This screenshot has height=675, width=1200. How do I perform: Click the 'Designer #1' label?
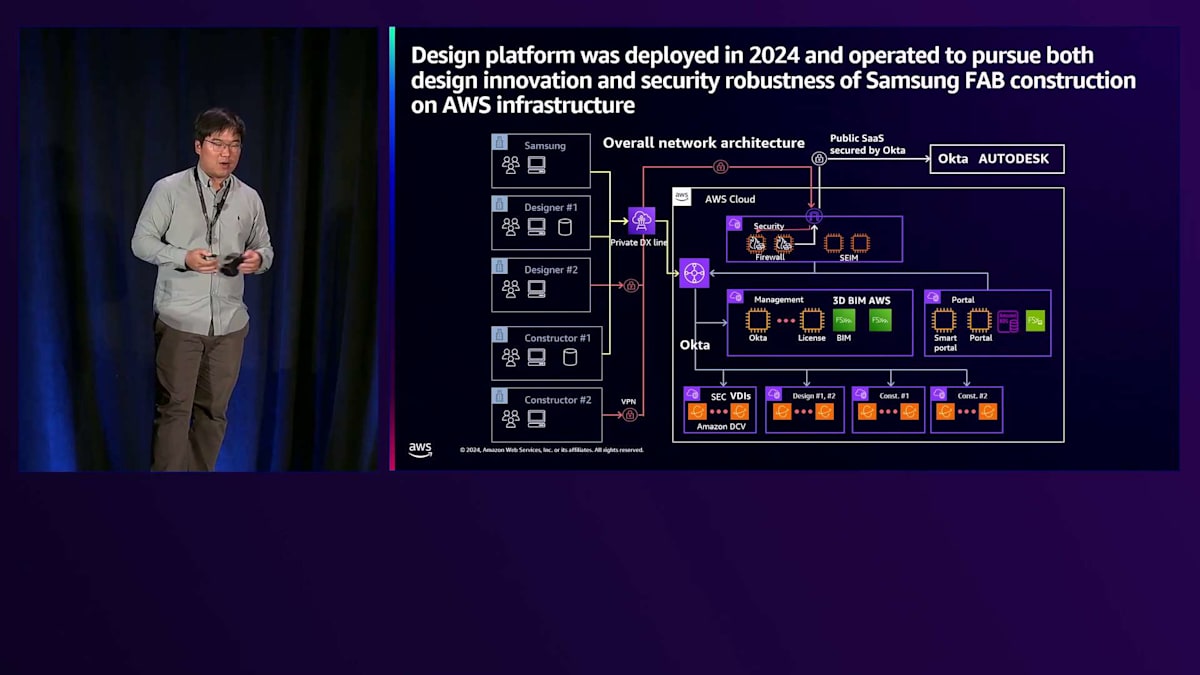[x=550, y=207]
